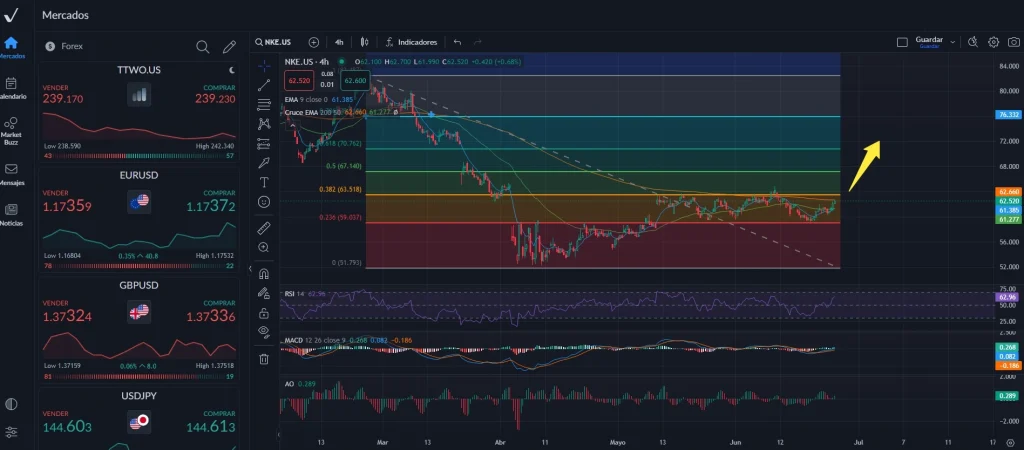The width and height of the screenshot is (1024, 450).
Task: Select the brush drawing tool
Action: point(264,163)
